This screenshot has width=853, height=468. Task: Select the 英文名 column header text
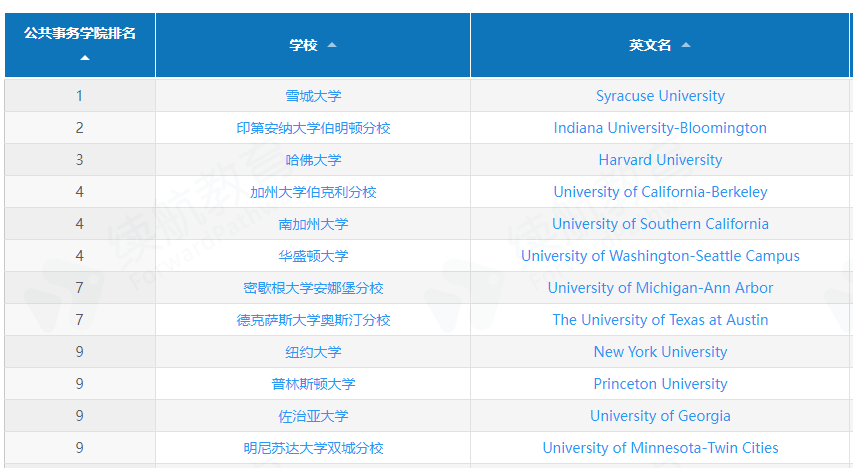pyautogui.click(x=650, y=45)
